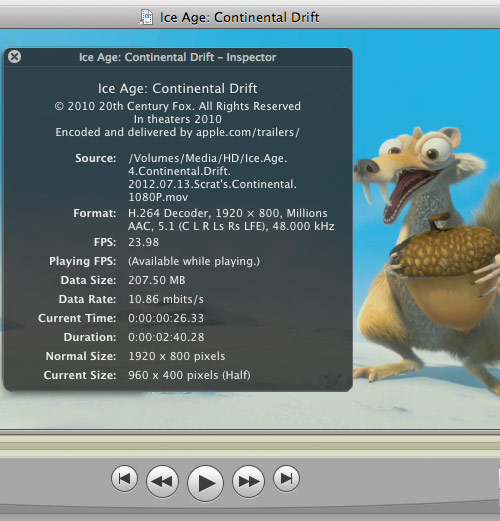This screenshot has width=500, height=521.
Task: Skip to end of the movie
Action: tap(286, 479)
